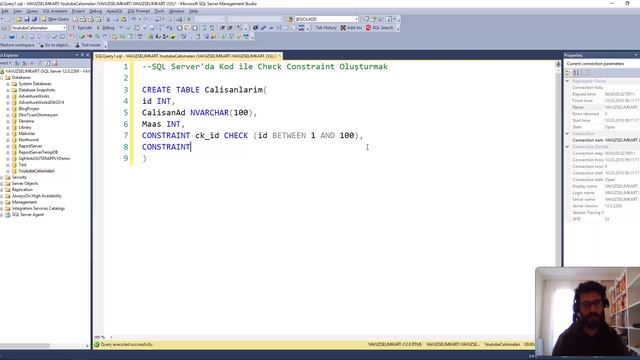Expand the AdventureWorks database node
Viewport: 640px width, 360px height.
8,96
